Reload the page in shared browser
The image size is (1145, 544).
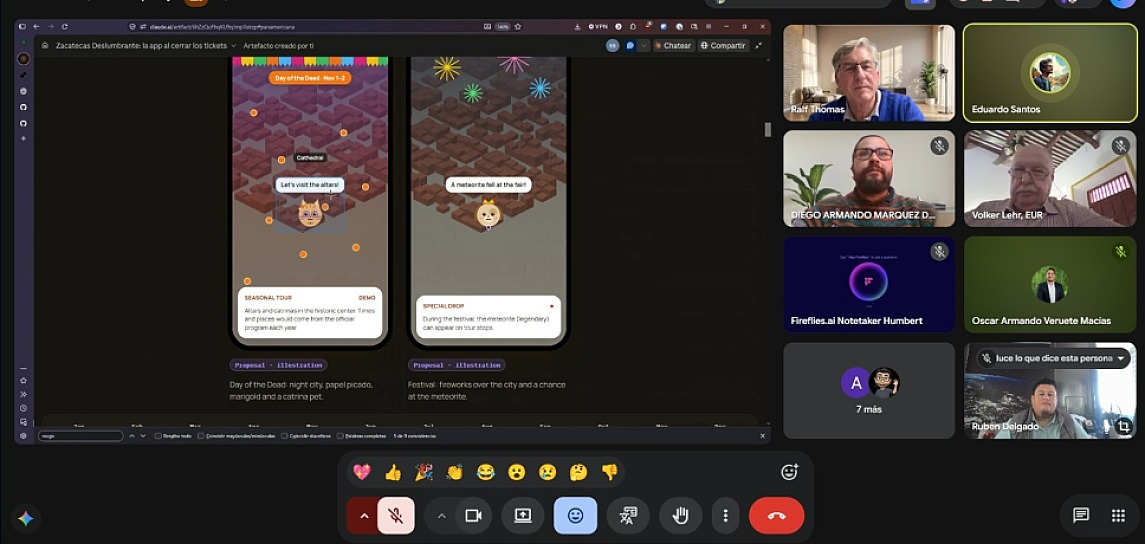(64, 26)
